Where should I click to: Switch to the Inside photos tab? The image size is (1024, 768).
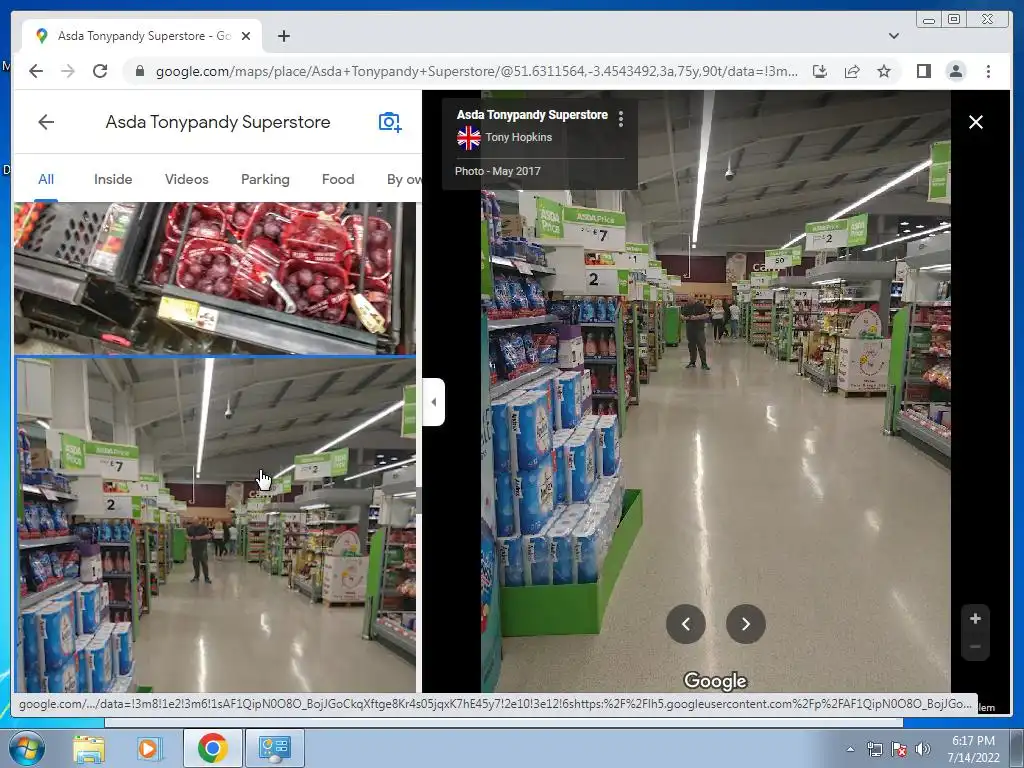[113, 180]
